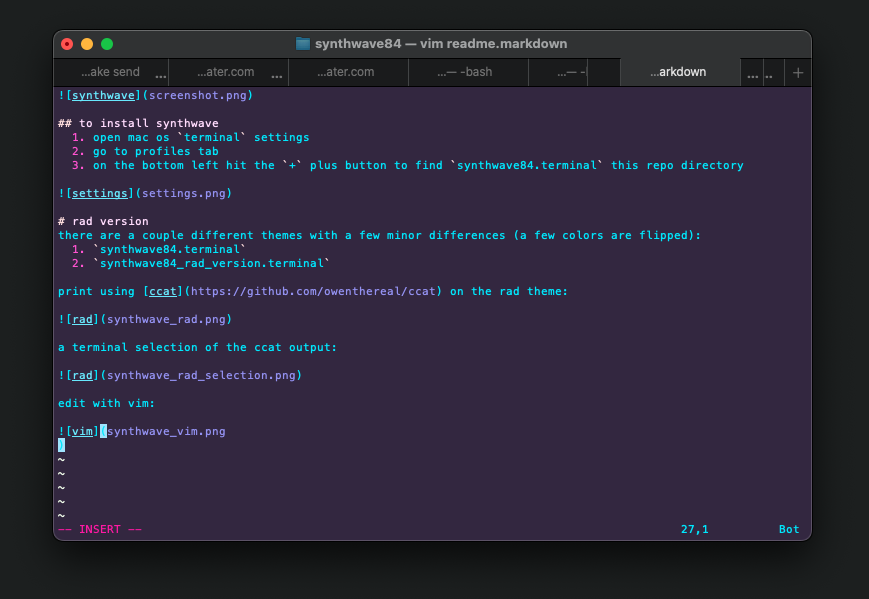Click 'a terminal selection of the ccat output:'
869x599 pixels.
[x=197, y=347]
